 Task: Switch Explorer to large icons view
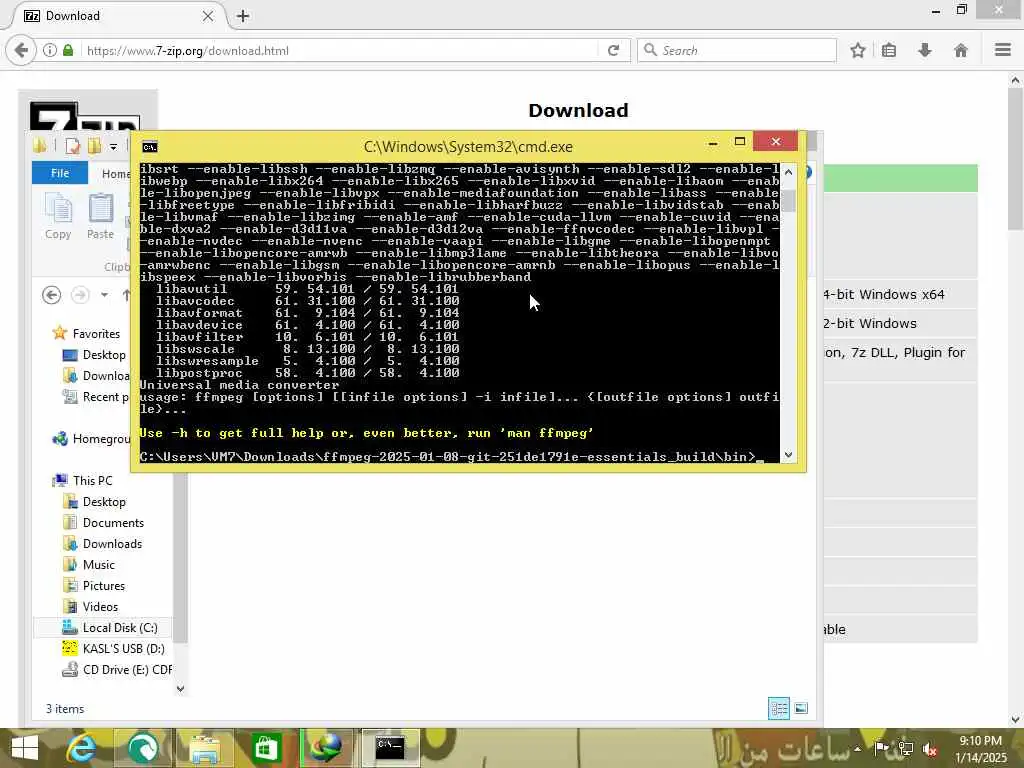(x=801, y=709)
